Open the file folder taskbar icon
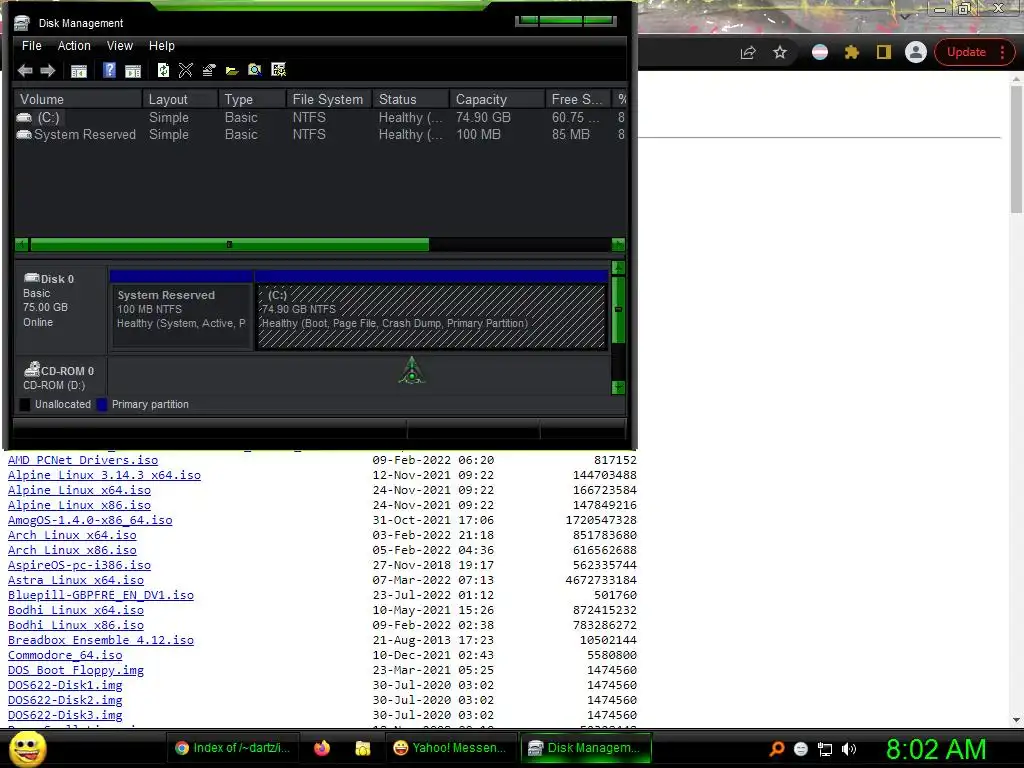This screenshot has width=1024, height=768. pyautogui.click(x=362, y=748)
